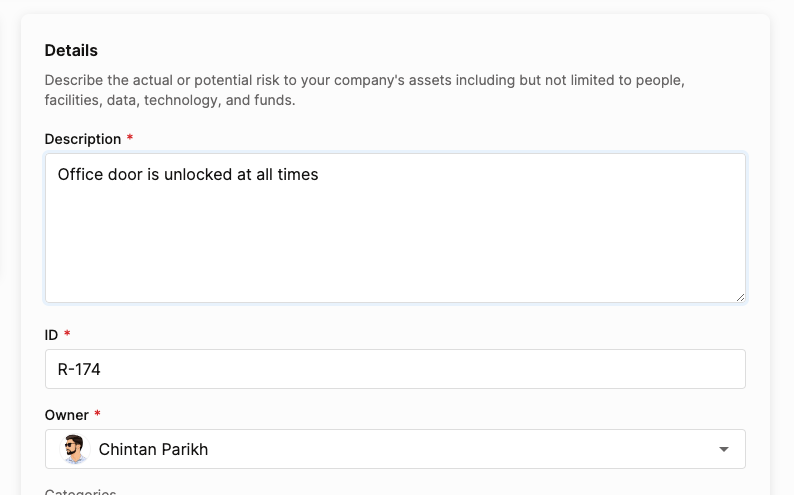Open the Owner dropdown caret arrow
This screenshot has height=495, width=794.
tap(724, 449)
